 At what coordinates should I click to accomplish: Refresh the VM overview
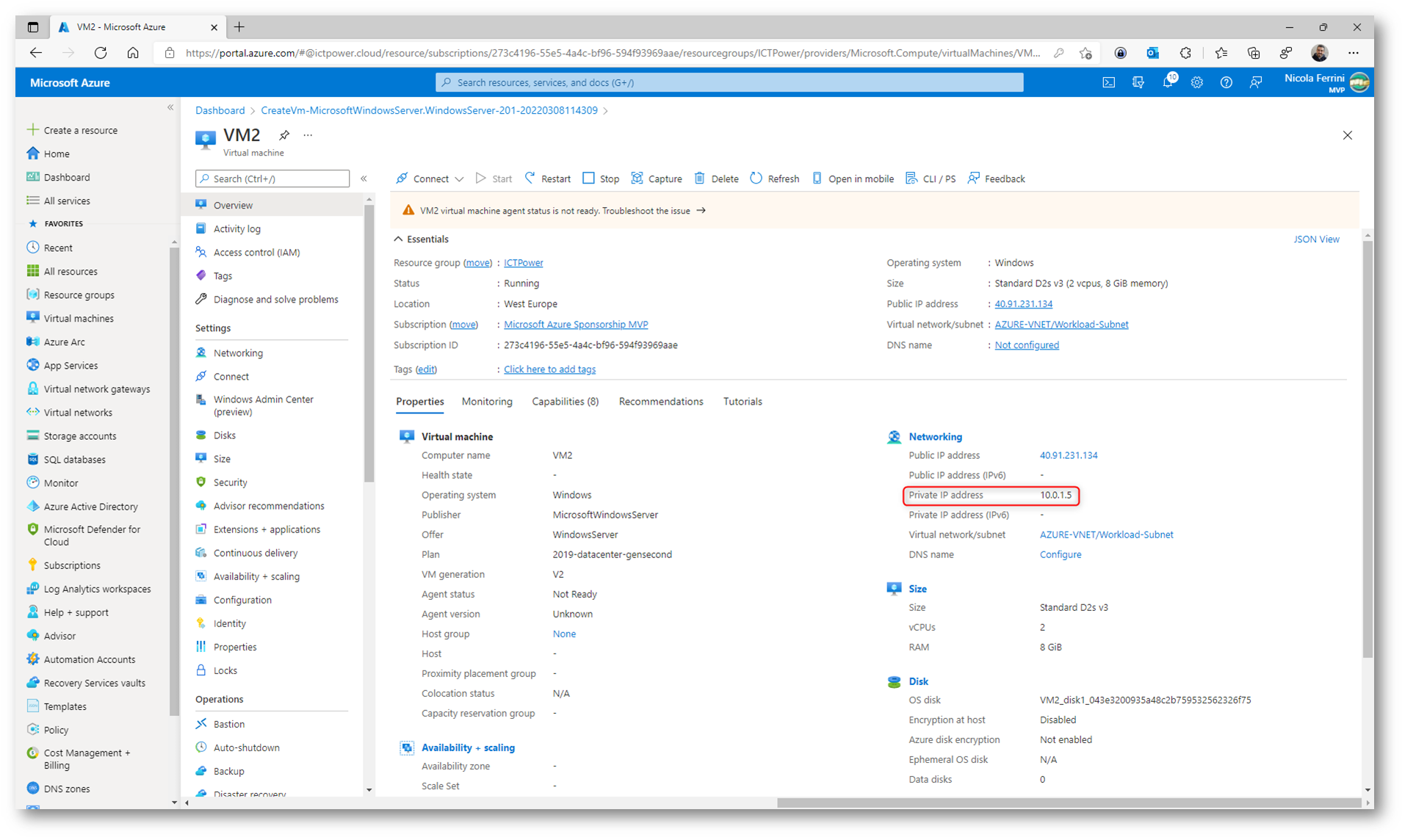point(774,178)
